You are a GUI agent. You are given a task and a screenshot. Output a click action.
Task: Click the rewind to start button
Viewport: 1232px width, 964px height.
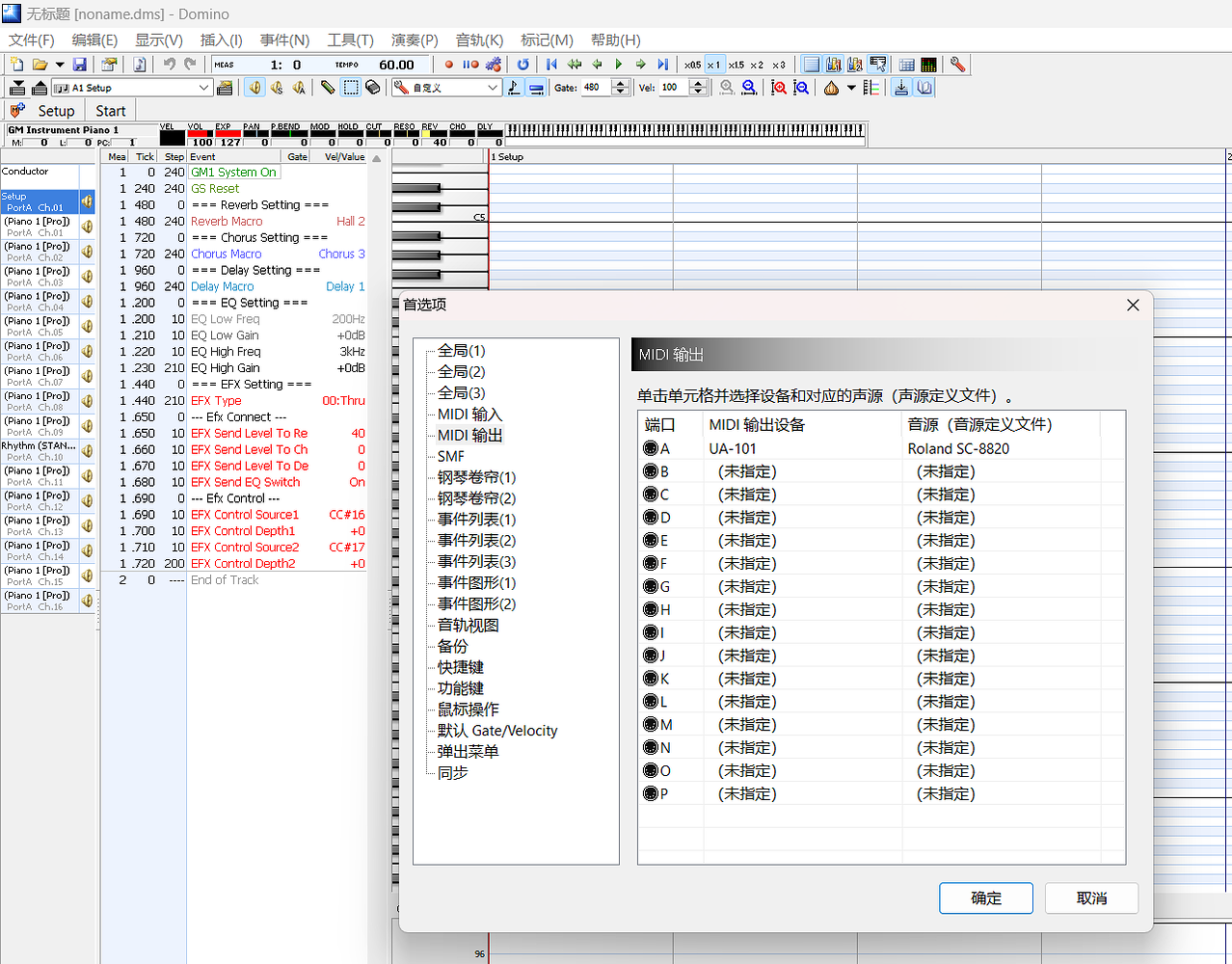[551, 65]
